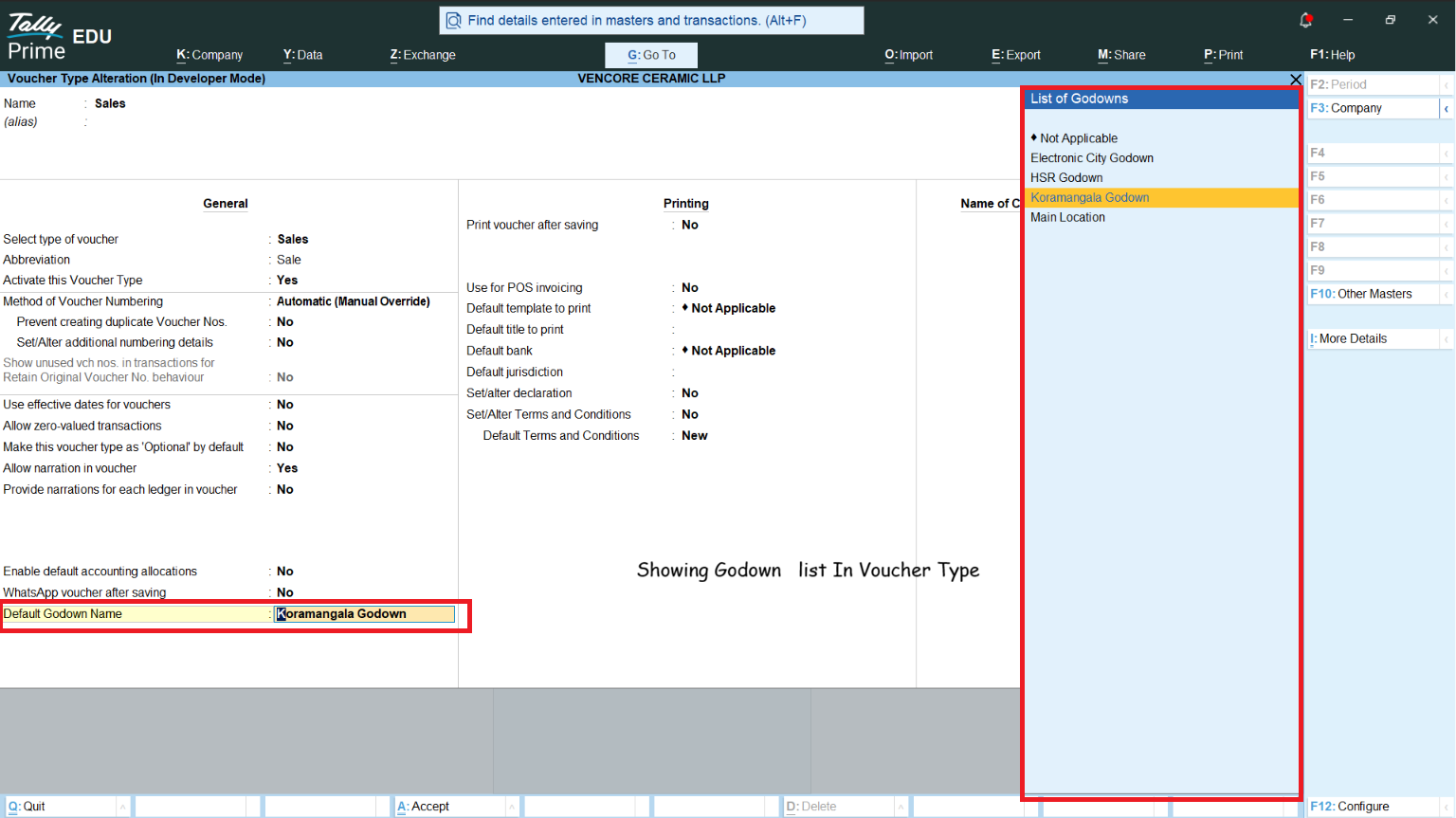Click Default bank Not Applicable value
Image resolution: width=1456 pixels, height=818 pixels.
(729, 351)
